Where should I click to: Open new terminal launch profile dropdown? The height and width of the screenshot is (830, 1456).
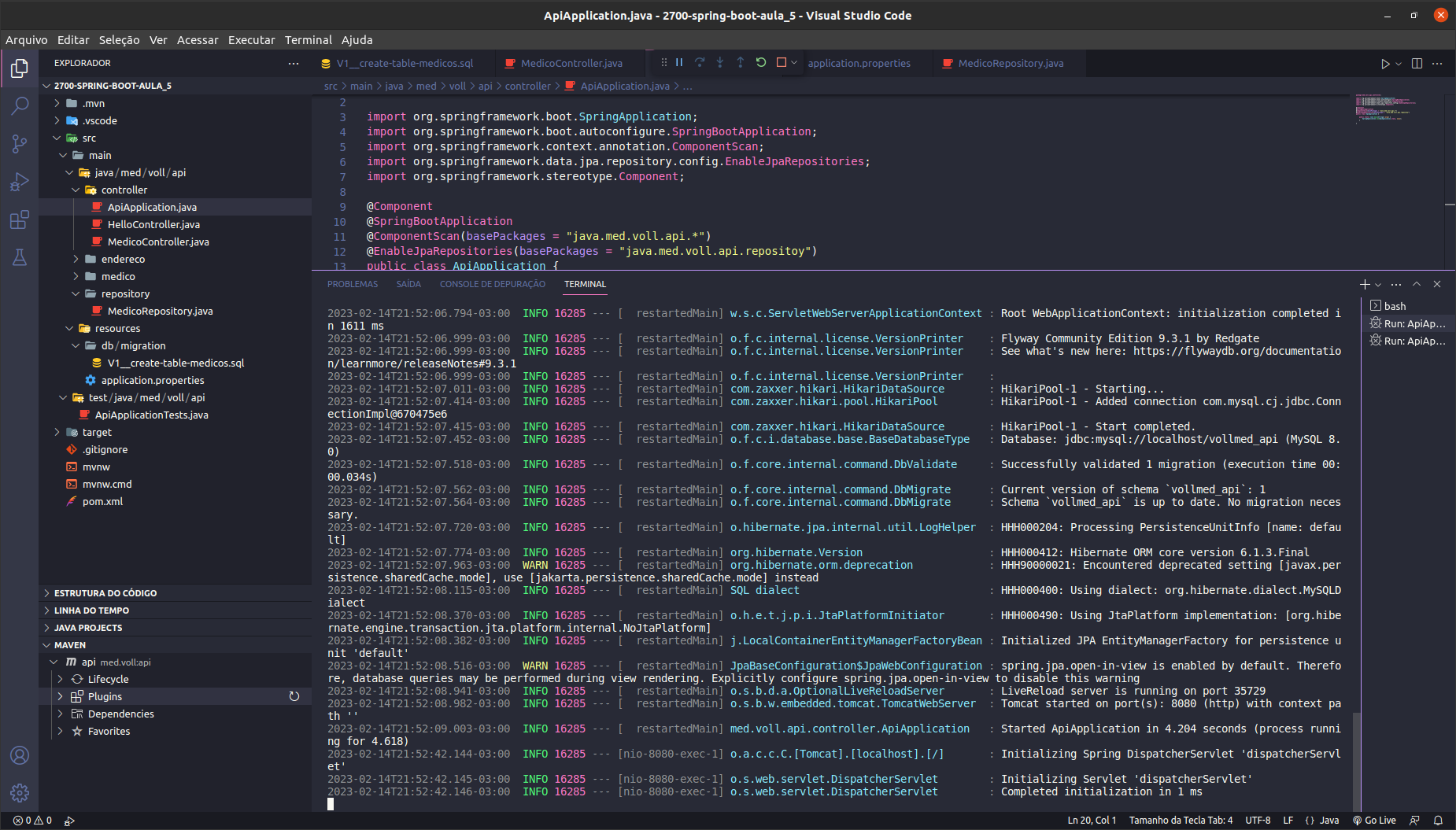coord(1378,284)
